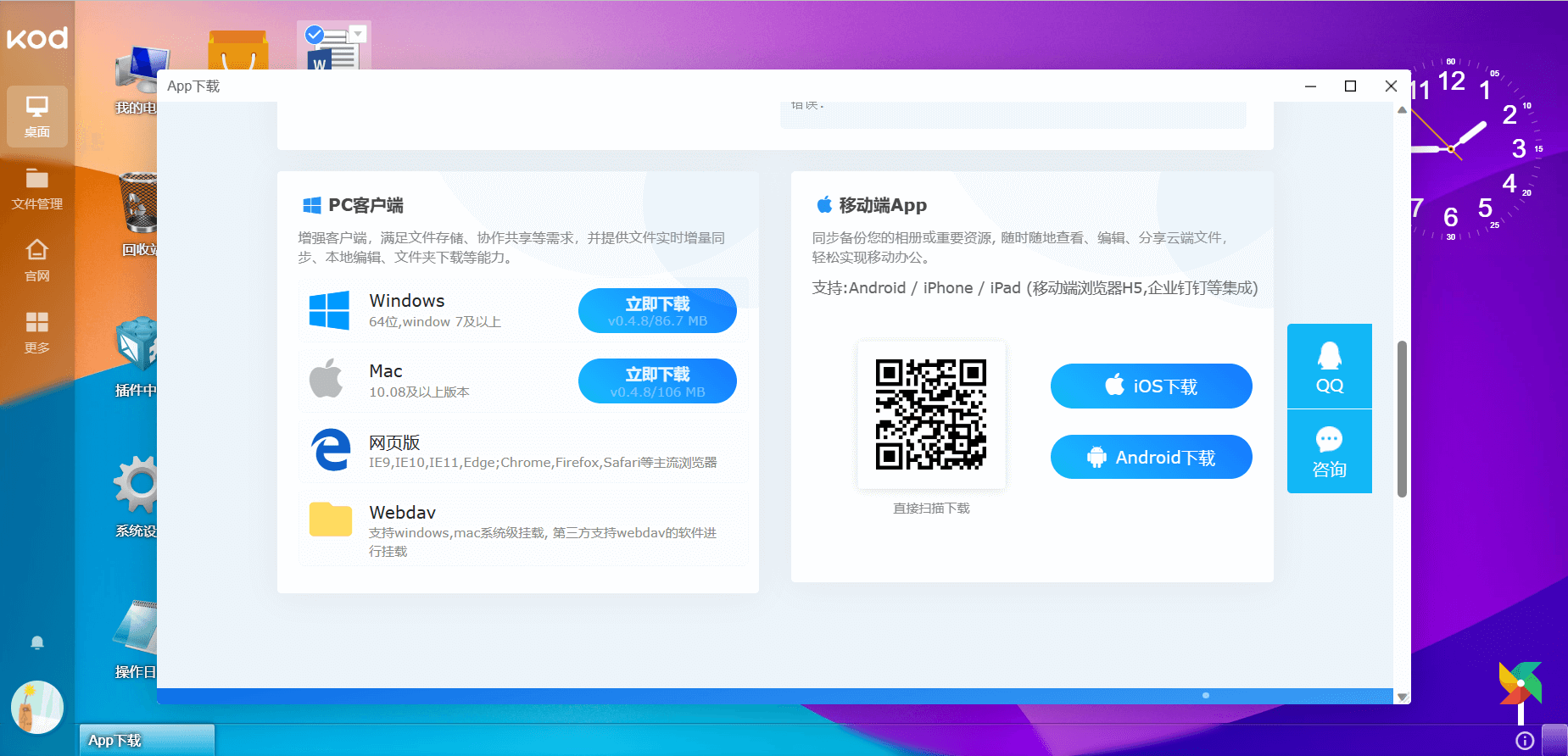Image resolution: width=1568 pixels, height=756 pixels.
Task: Open the orange shopping bag desktop icon
Action: [238, 50]
